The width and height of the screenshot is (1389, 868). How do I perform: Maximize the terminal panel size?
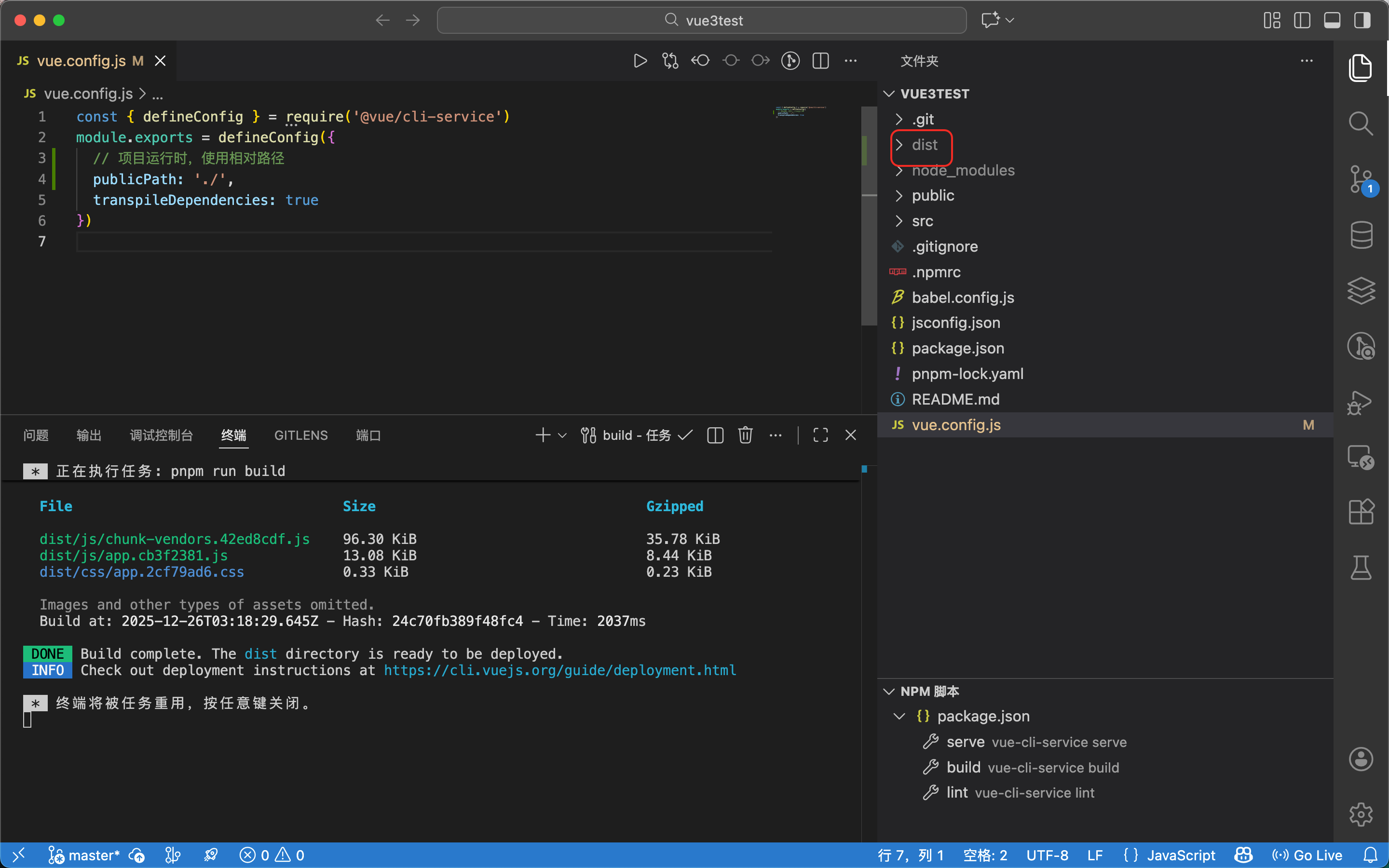click(x=820, y=435)
